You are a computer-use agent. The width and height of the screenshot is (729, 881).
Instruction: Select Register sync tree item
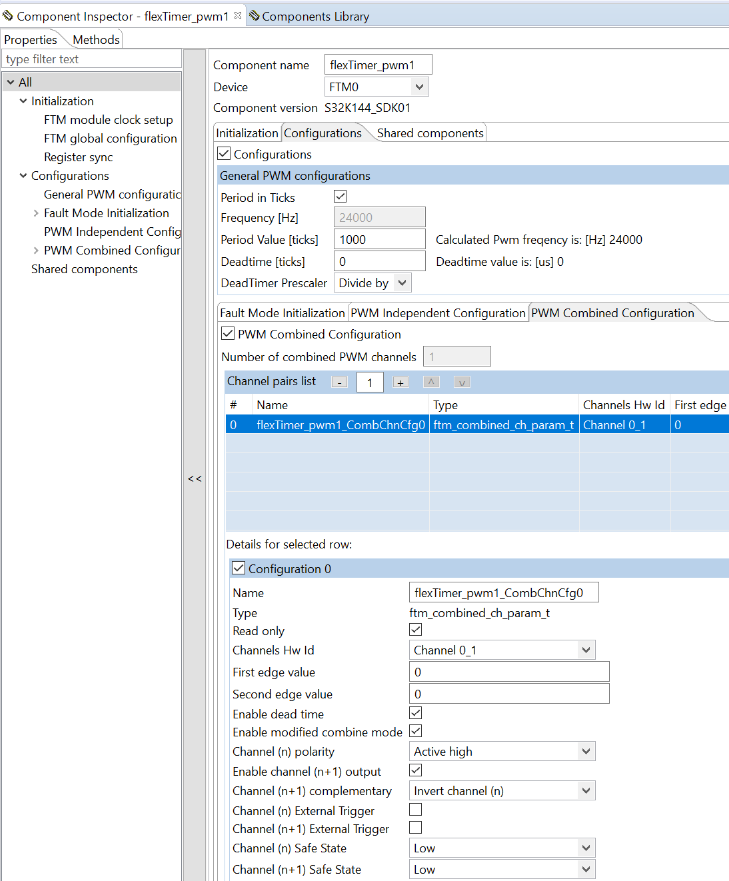(x=78, y=157)
